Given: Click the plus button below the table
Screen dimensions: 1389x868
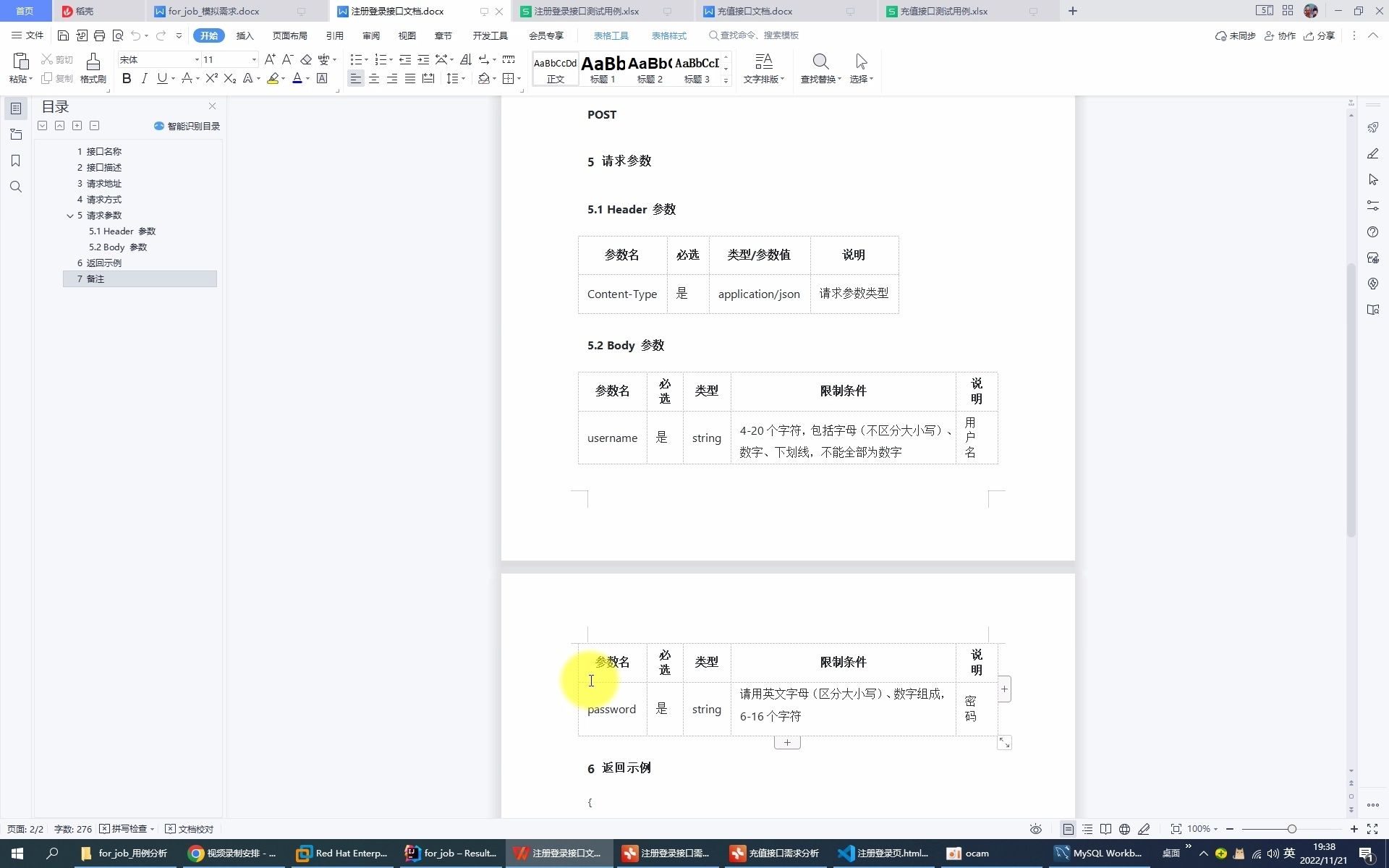Looking at the screenshot, I should click(x=787, y=742).
